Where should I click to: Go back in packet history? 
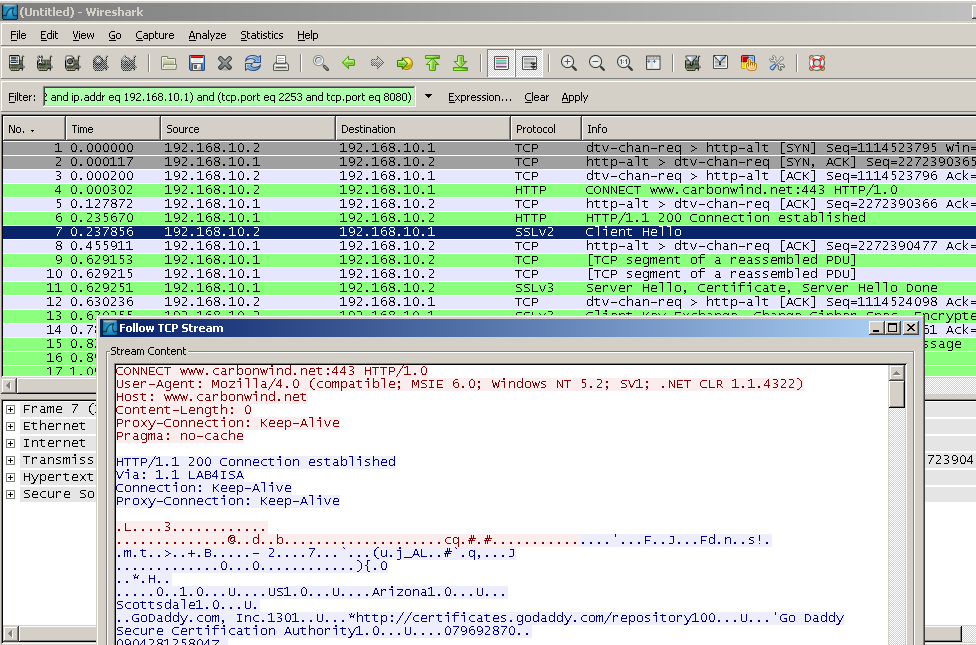pos(349,63)
